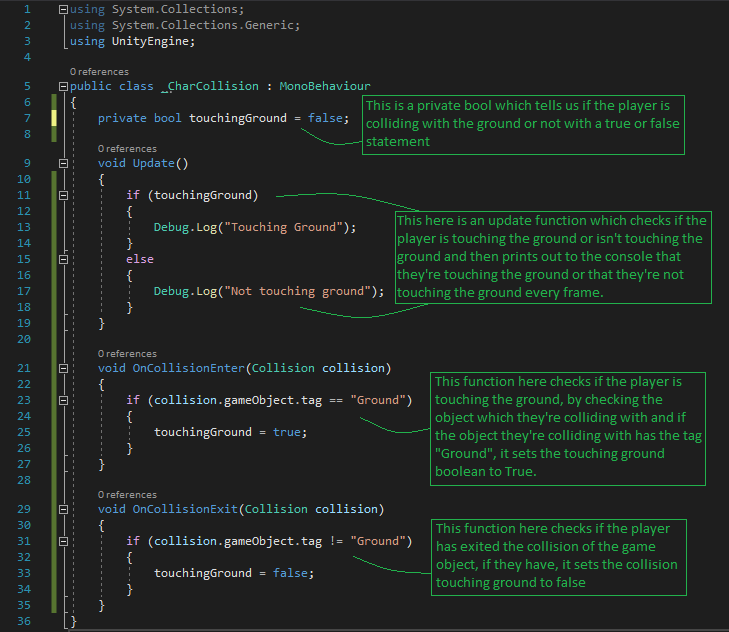Open 0 references above OnCollisionExit
Viewport: 729px width, 632px height.
[127, 495]
